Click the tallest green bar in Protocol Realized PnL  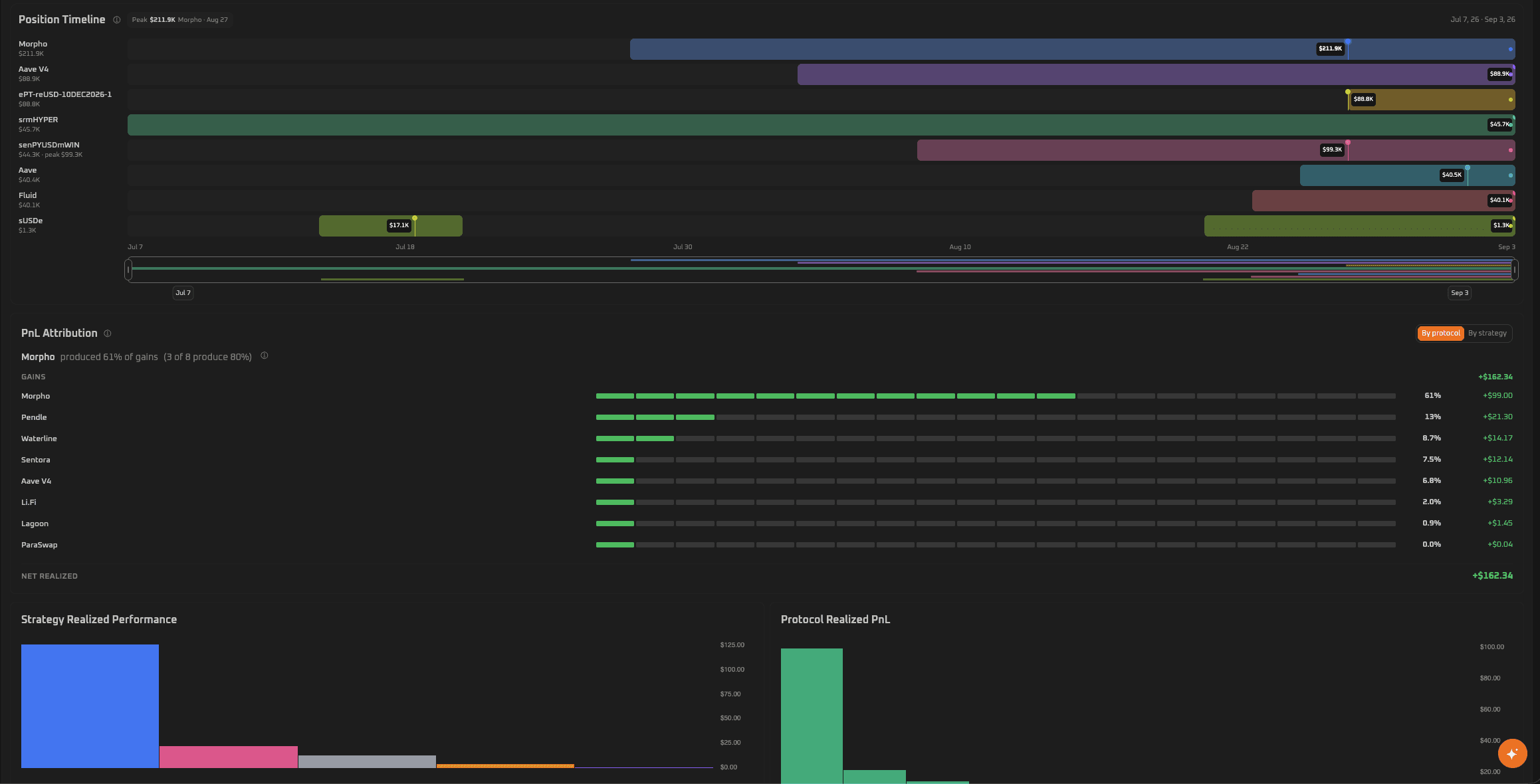point(812,716)
